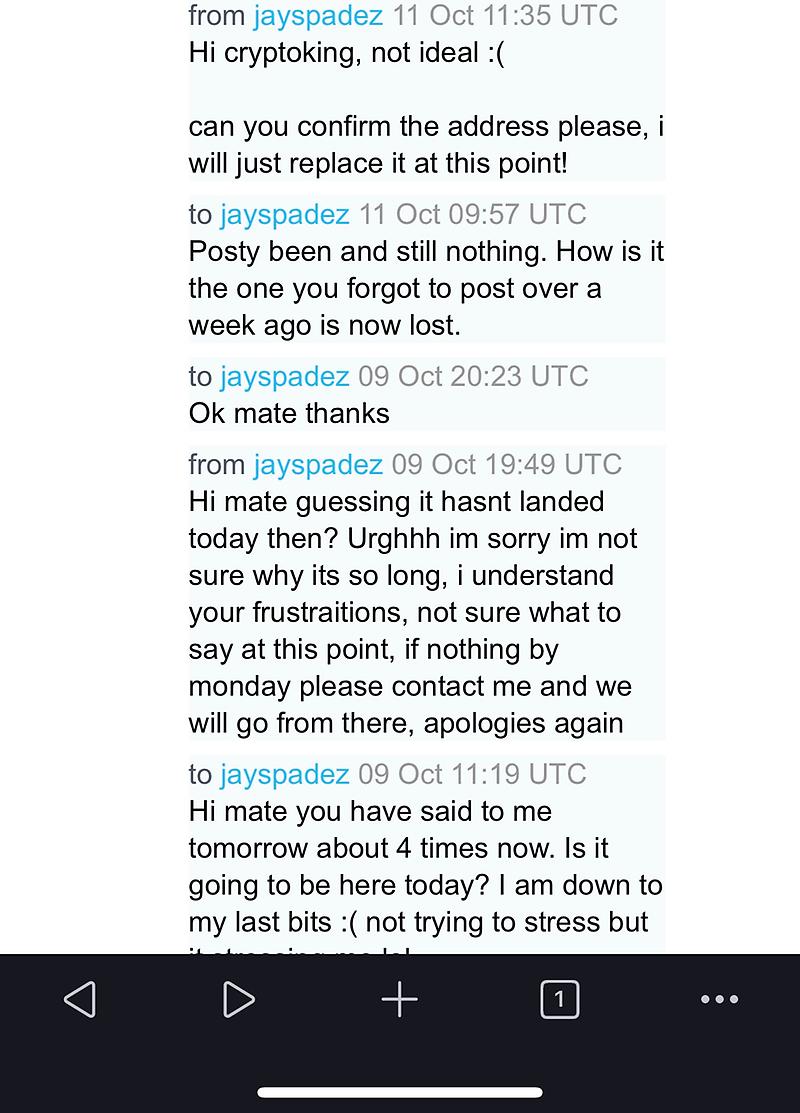Tap the browser forward arrow

coord(238,999)
